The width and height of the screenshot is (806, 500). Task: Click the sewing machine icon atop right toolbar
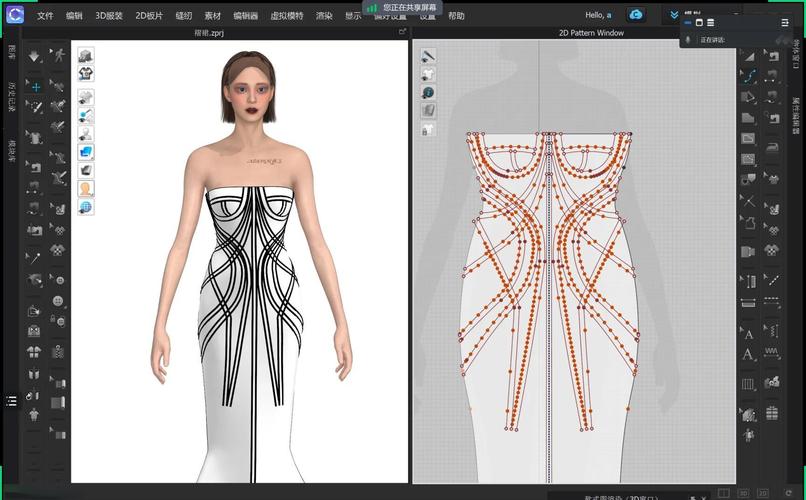[772, 55]
